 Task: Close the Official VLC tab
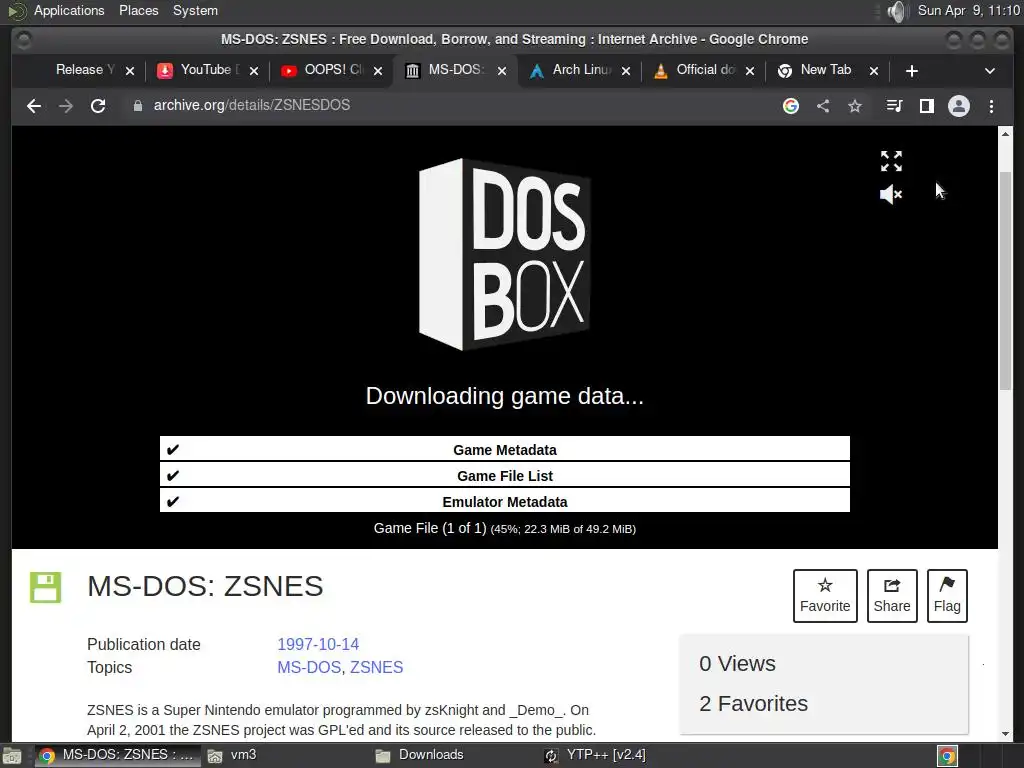coord(750,71)
